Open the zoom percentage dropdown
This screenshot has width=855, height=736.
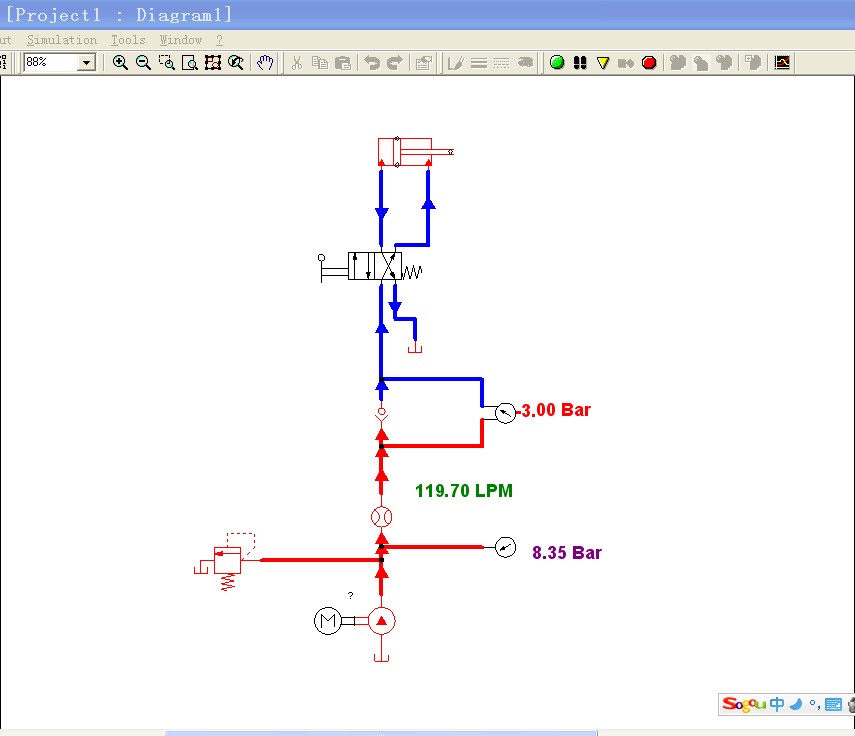86,62
